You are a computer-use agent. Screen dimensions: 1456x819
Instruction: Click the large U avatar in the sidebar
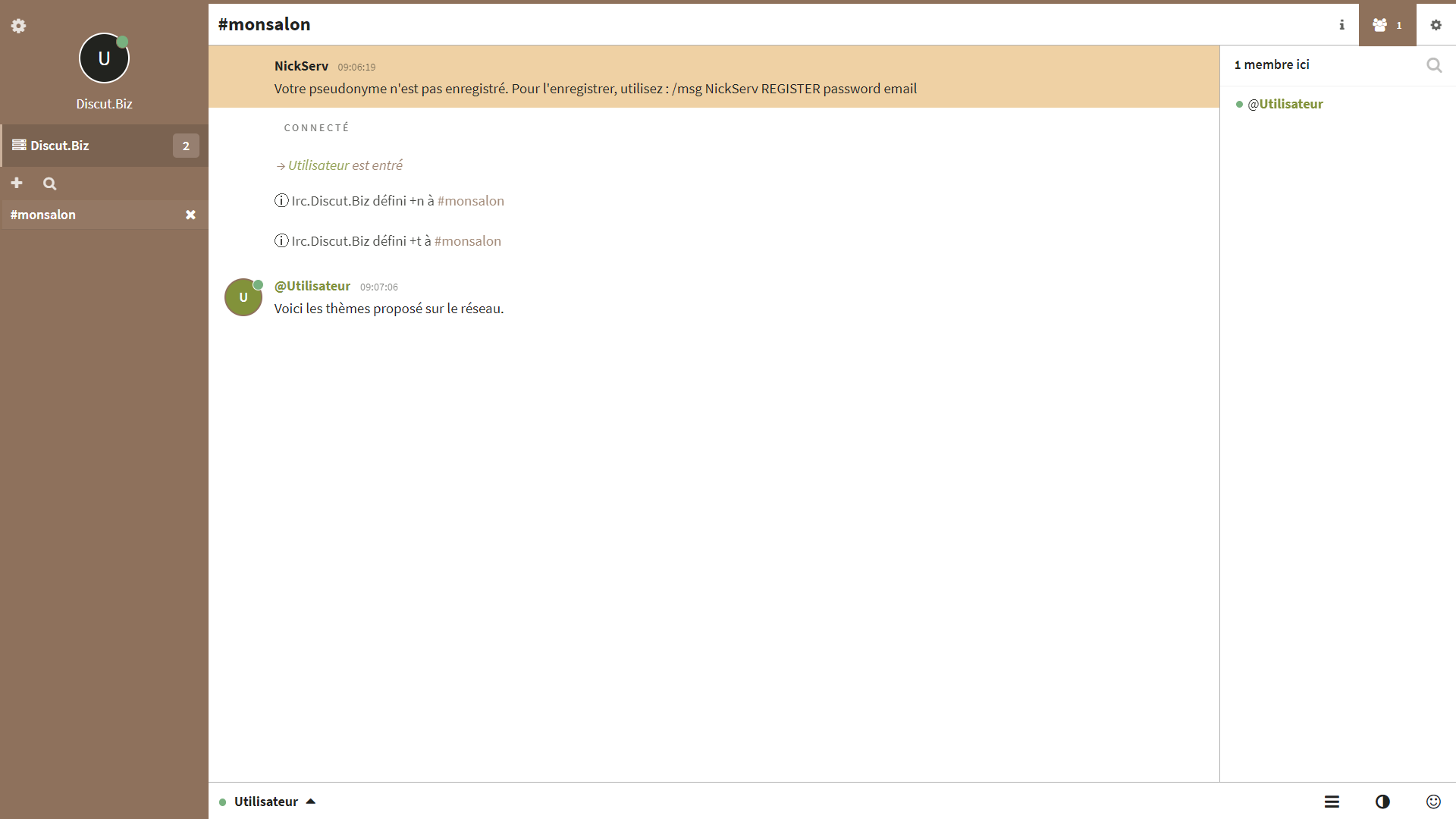[x=104, y=58]
